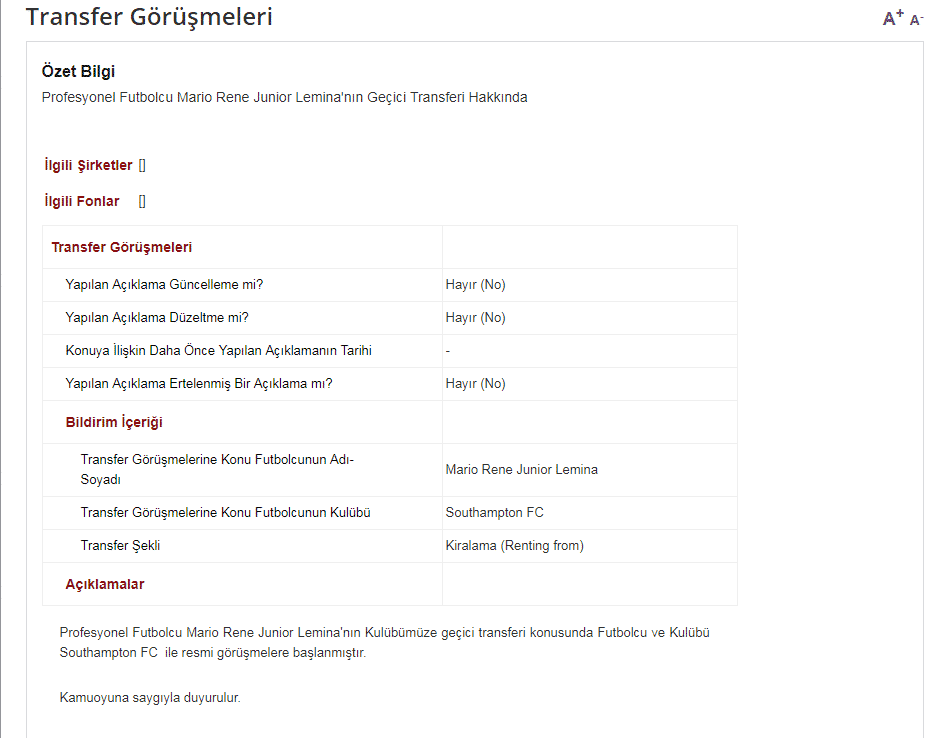Click brackets link next to İlgili Fonlar
925x738 pixels.
coord(142,201)
